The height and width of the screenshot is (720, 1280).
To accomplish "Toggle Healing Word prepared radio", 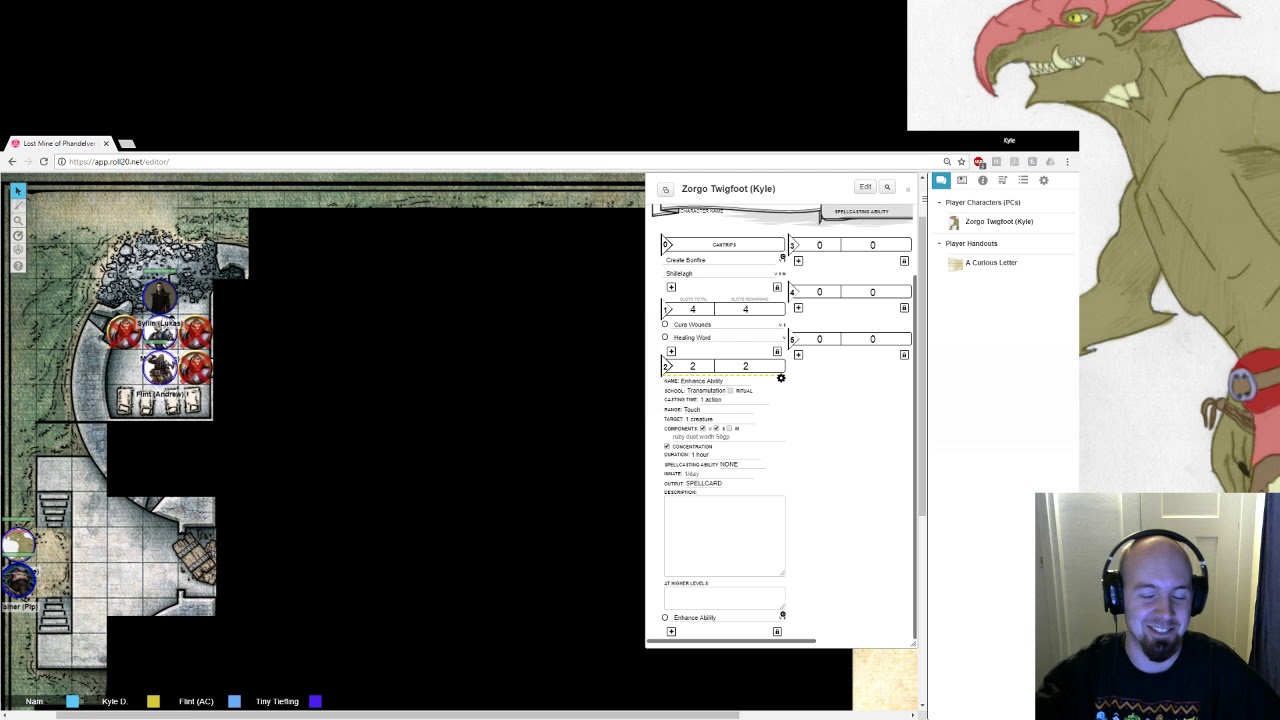I will point(665,337).
